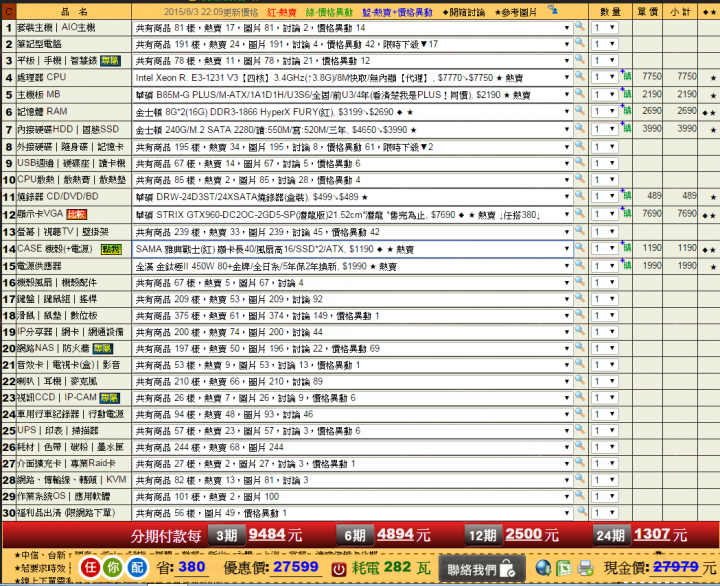Click the red 任 circle button

90,568
